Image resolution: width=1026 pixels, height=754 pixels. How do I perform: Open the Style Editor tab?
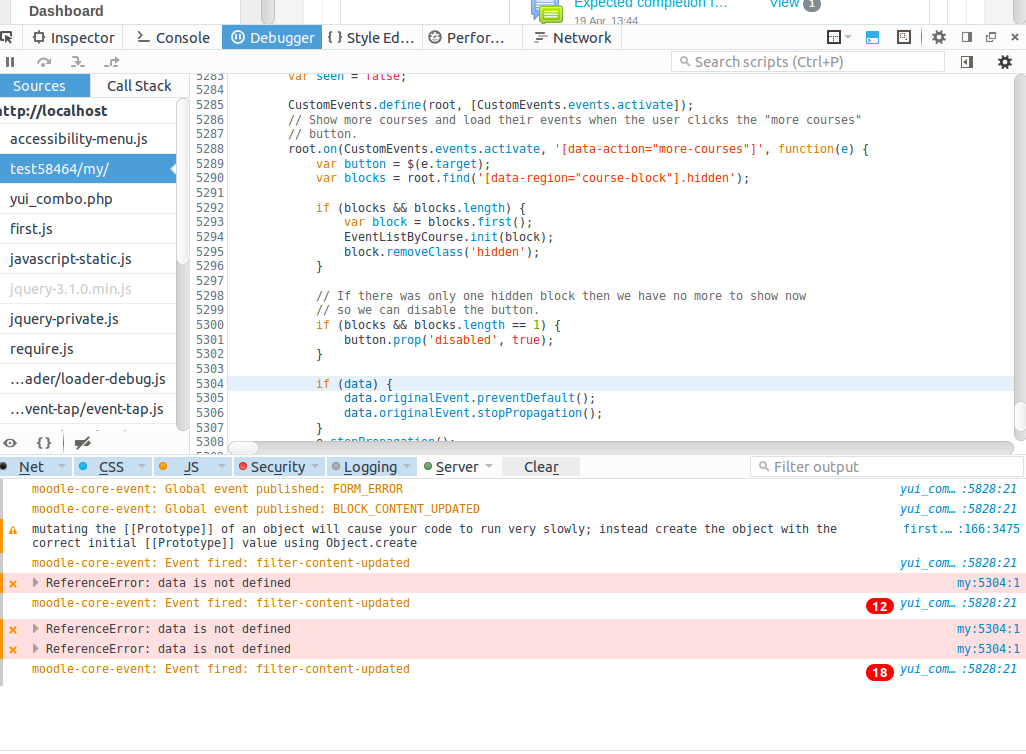[371, 37]
